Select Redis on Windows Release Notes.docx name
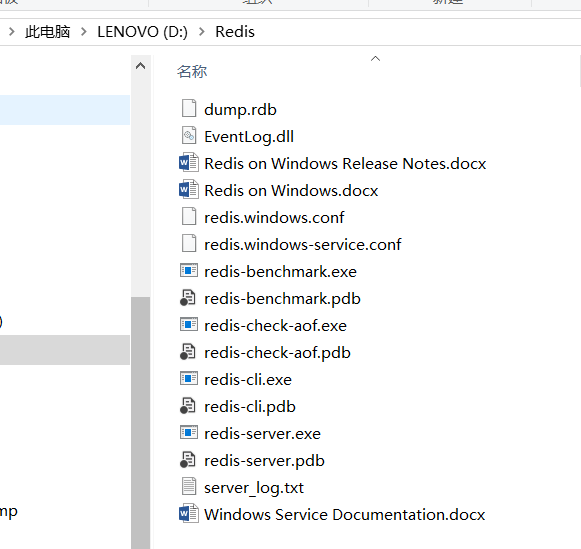The image size is (581, 549). (x=345, y=164)
